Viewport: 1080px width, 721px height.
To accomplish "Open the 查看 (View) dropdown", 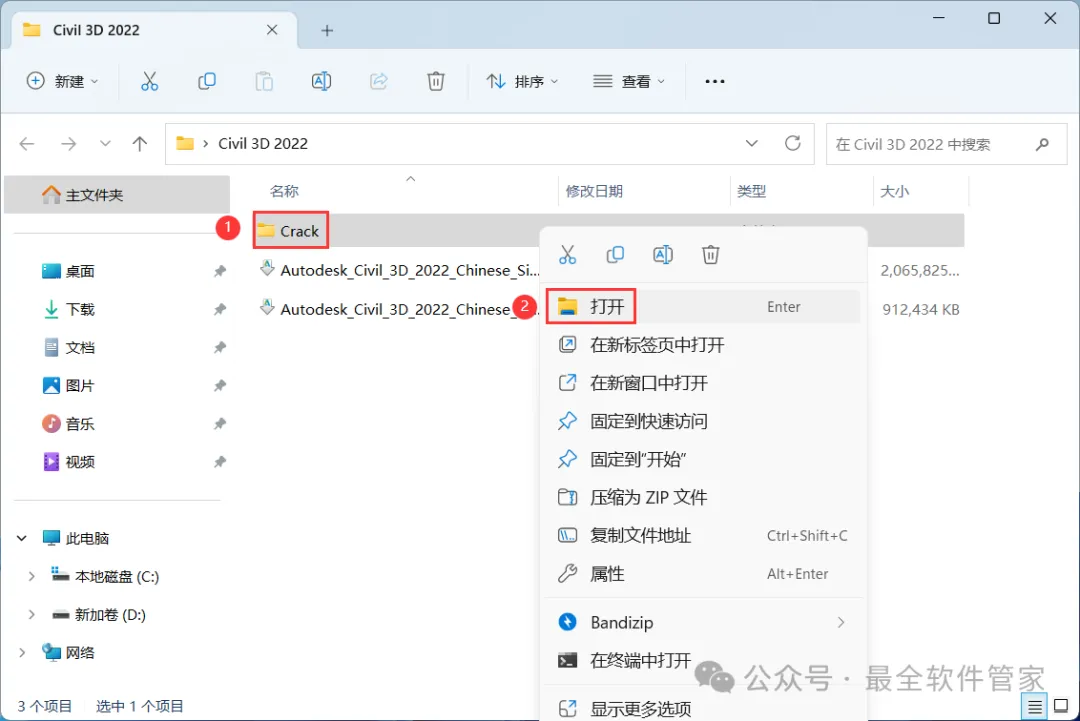I will (x=629, y=81).
